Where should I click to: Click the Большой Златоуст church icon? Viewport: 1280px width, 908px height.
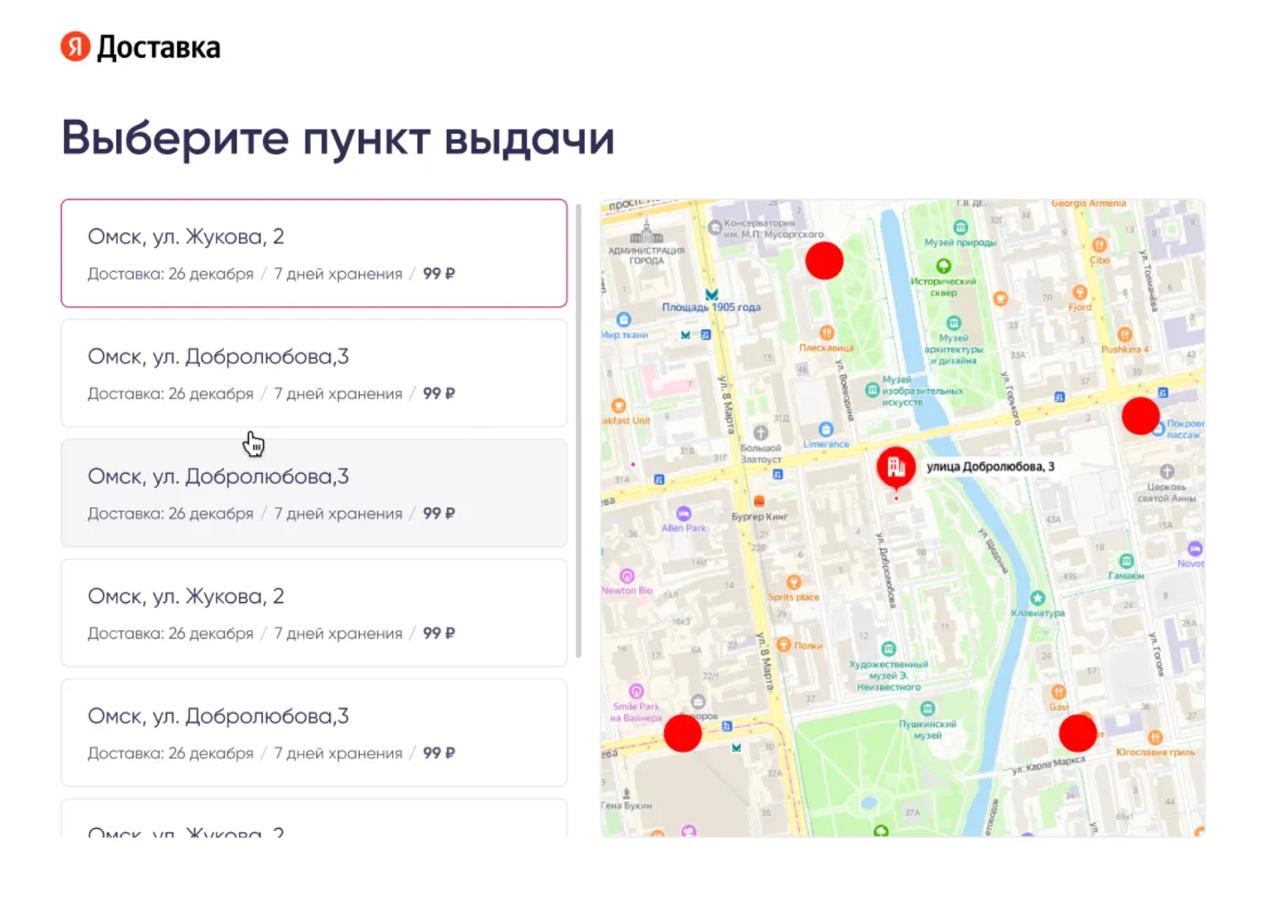[x=761, y=433]
